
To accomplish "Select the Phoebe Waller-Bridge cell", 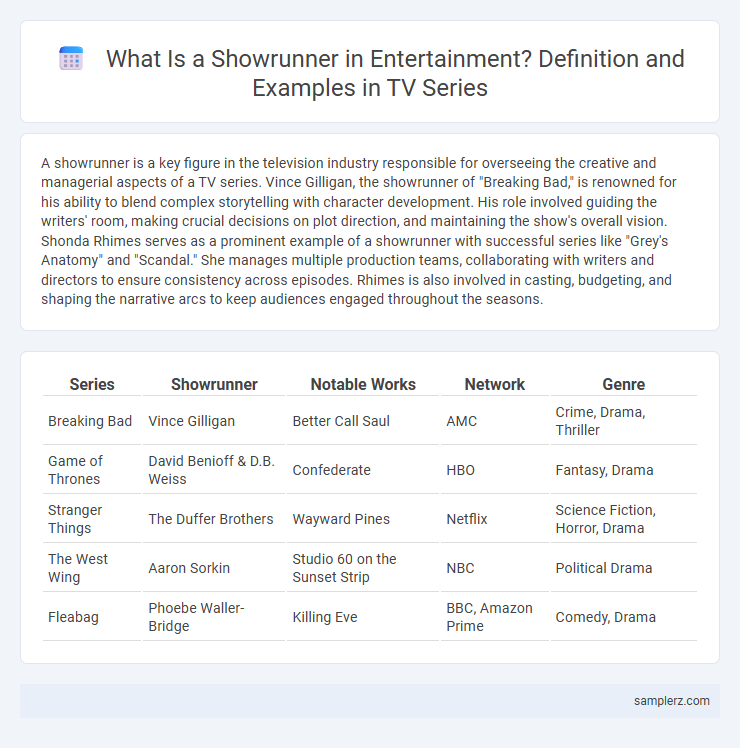I will [x=214, y=617].
